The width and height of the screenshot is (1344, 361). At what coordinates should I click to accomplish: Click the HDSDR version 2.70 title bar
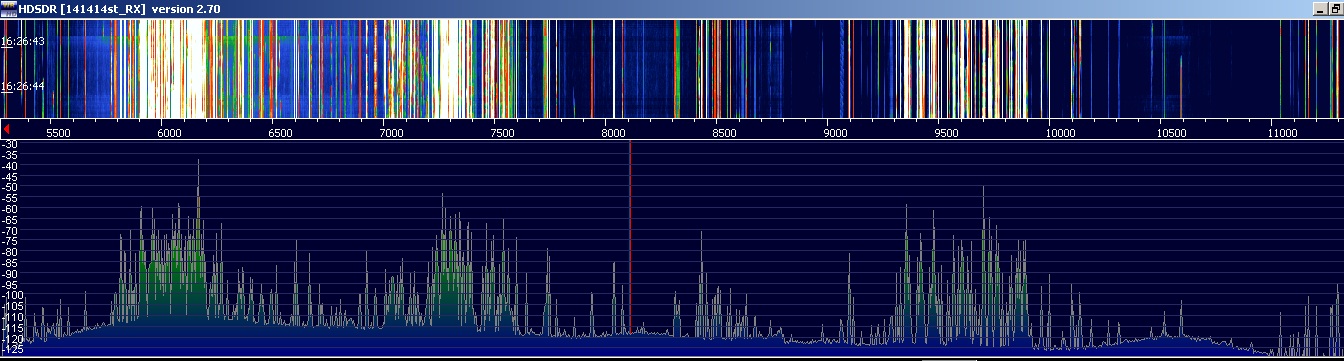[119, 8]
